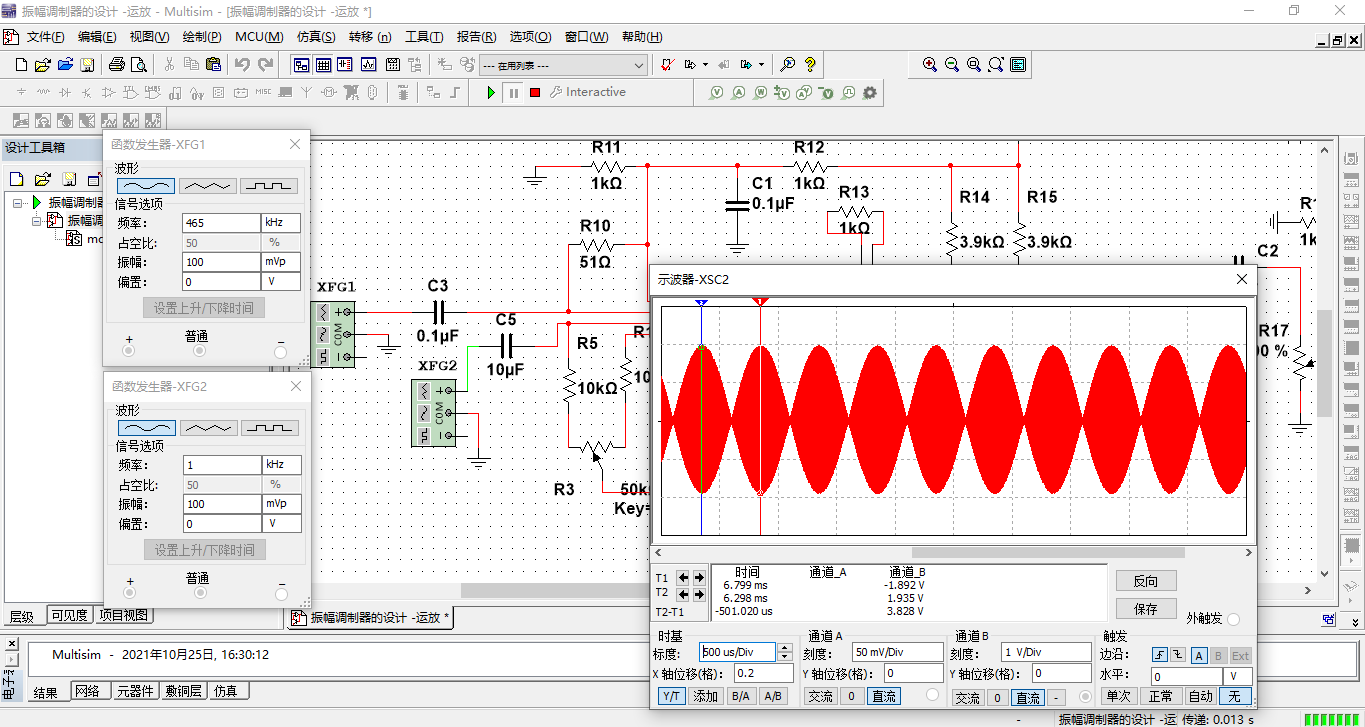1365x727 pixels.
Task: Click the 保存 button on oscilloscope XSC2
Action: point(1146,607)
